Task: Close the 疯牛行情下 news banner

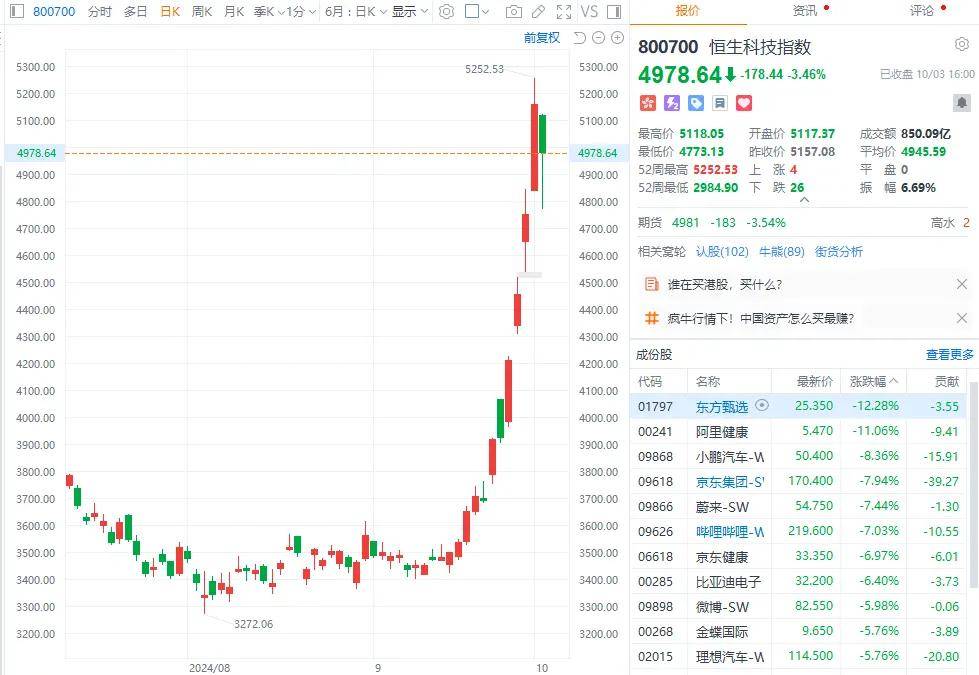Action: (x=961, y=318)
